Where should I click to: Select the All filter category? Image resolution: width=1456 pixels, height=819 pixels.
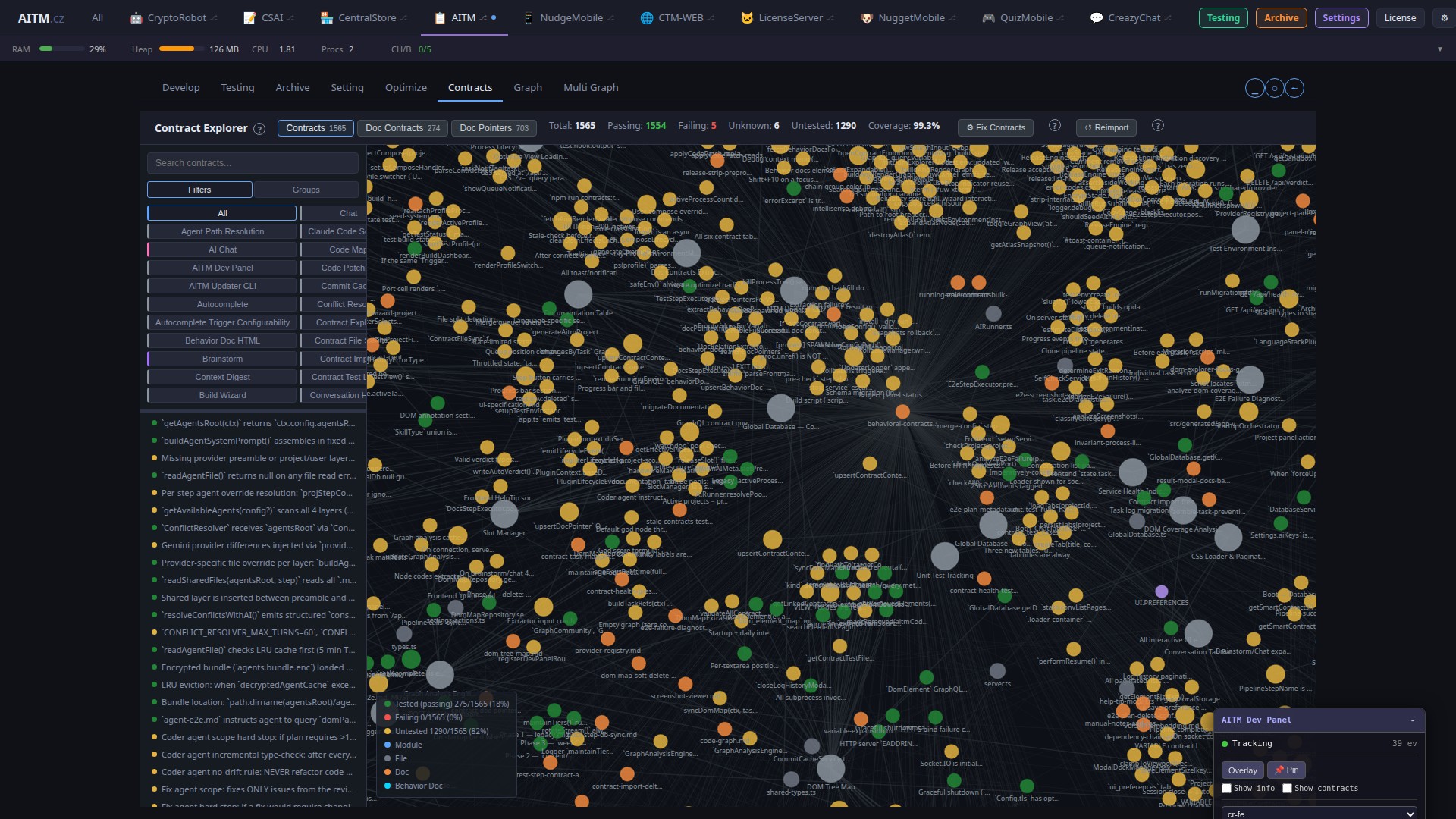(x=222, y=213)
